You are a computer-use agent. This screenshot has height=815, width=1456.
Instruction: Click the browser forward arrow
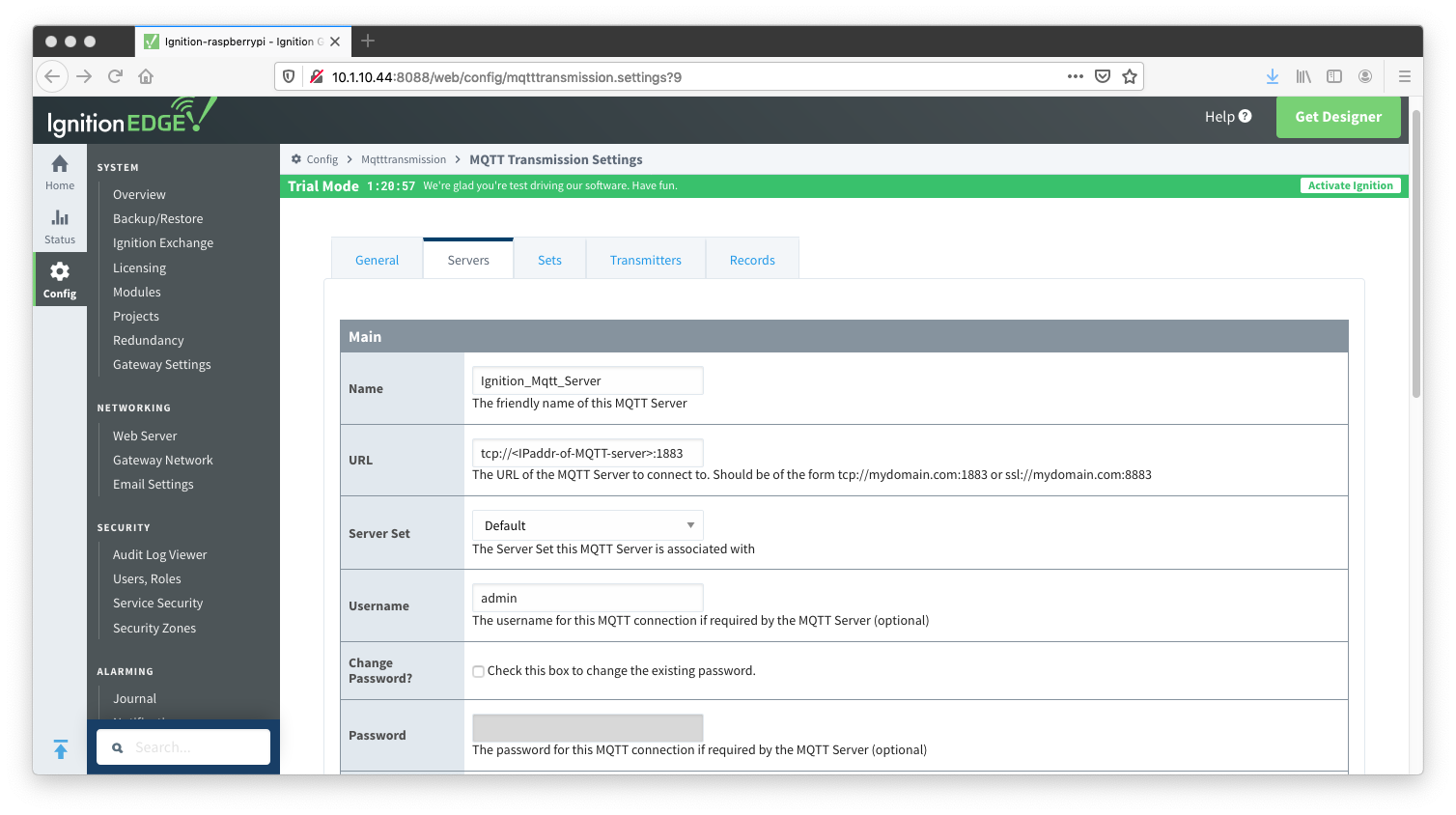click(x=84, y=76)
